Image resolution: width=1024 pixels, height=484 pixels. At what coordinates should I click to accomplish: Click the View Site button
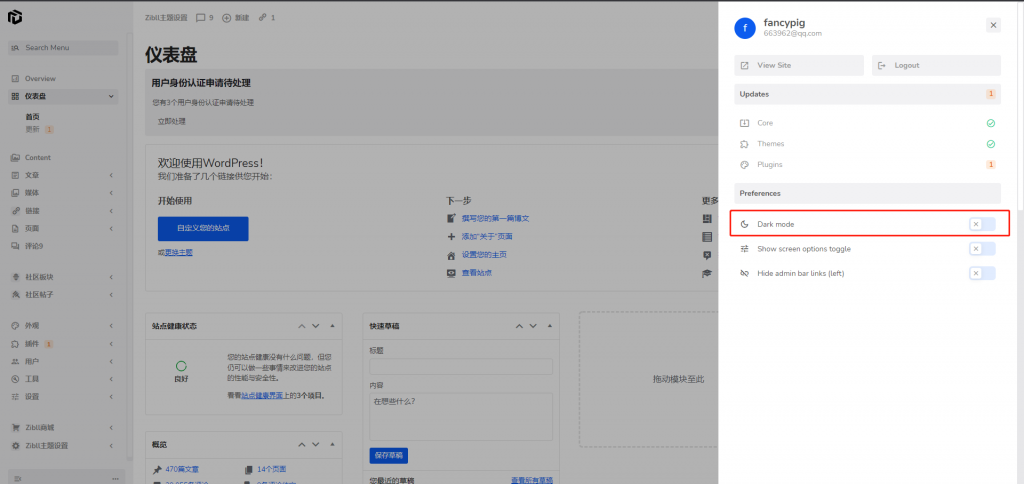coord(799,65)
